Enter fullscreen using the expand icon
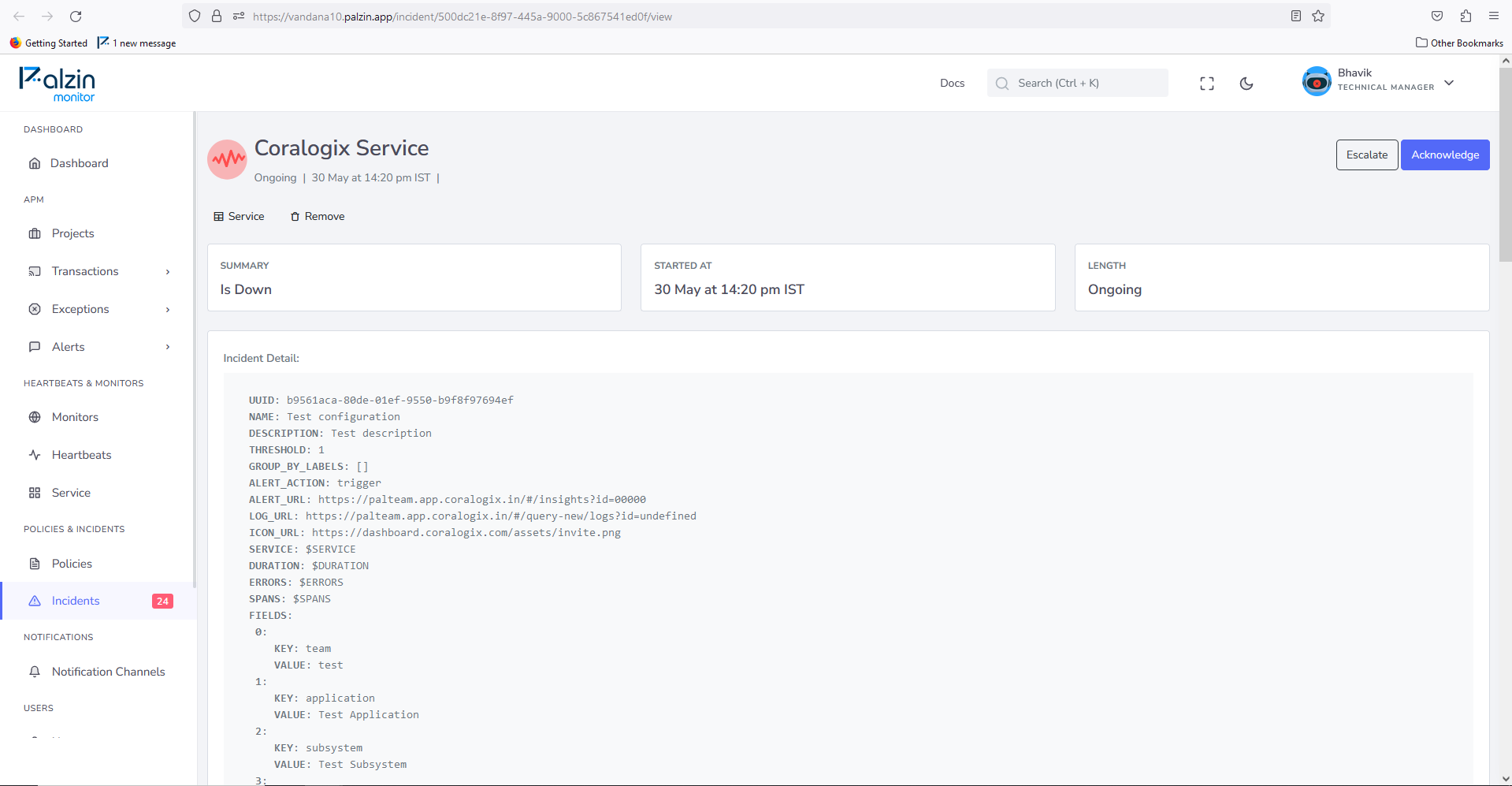 click(1207, 84)
